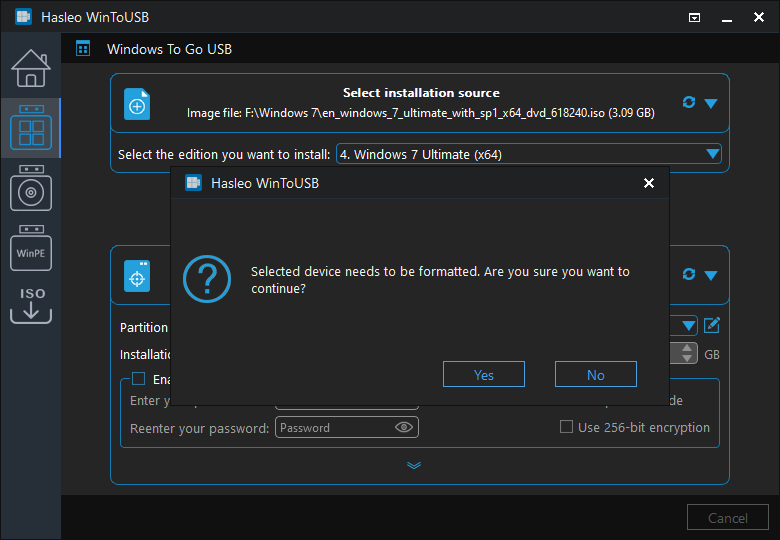This screenshot has height=540, width=780.
Task: Click the Reenter your password field
Action: pos(347,428)
